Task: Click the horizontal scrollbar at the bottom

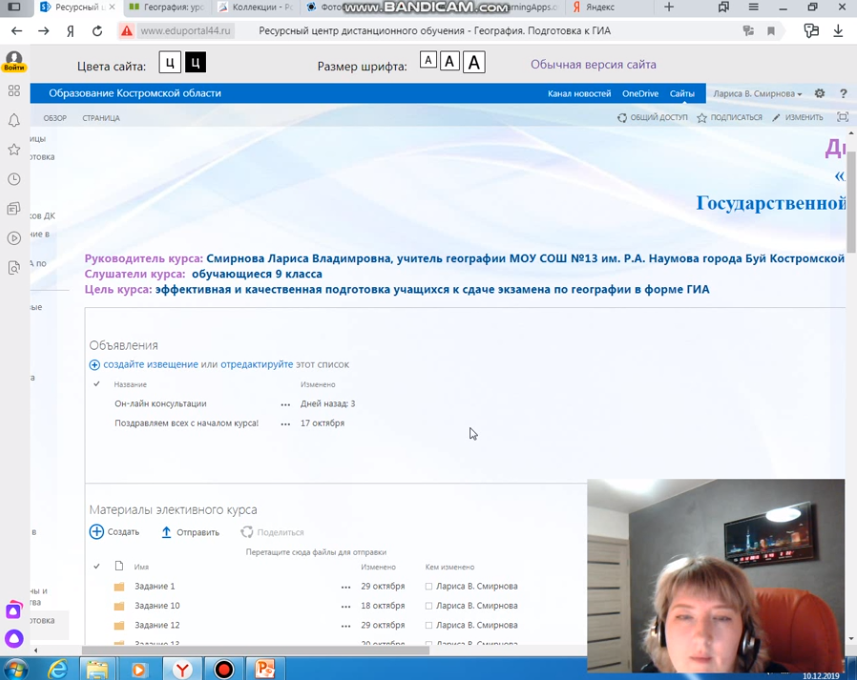Action: pyautogui.click(x=255, y=650)
